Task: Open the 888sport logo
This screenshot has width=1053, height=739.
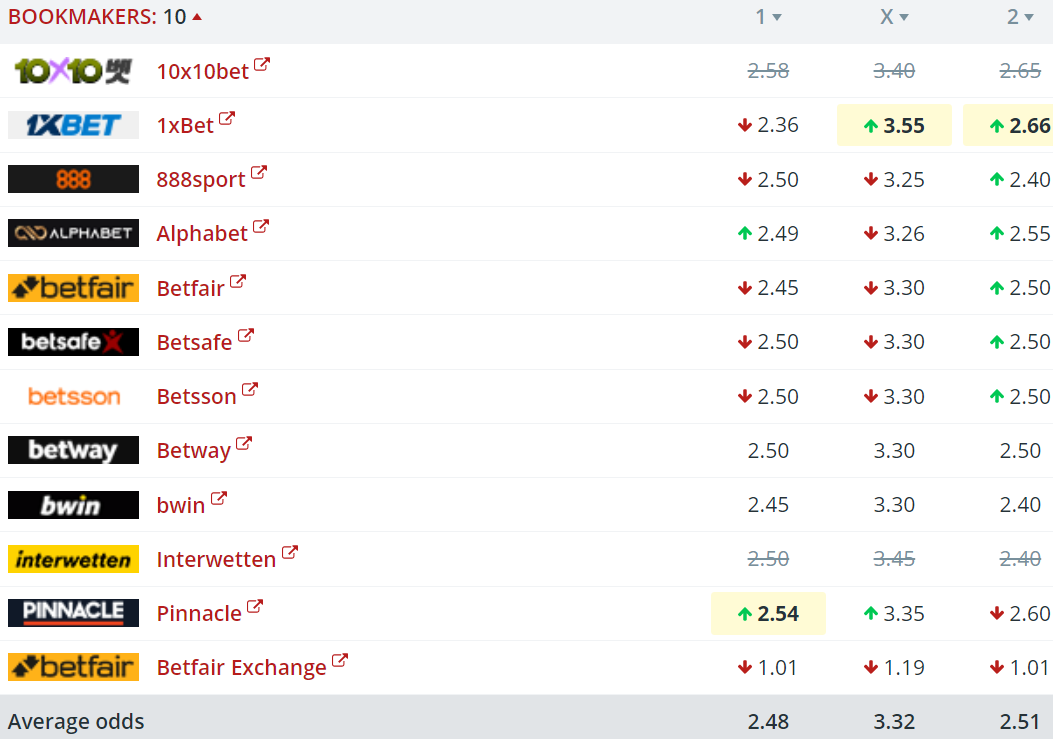Action: tap(73, 179)
